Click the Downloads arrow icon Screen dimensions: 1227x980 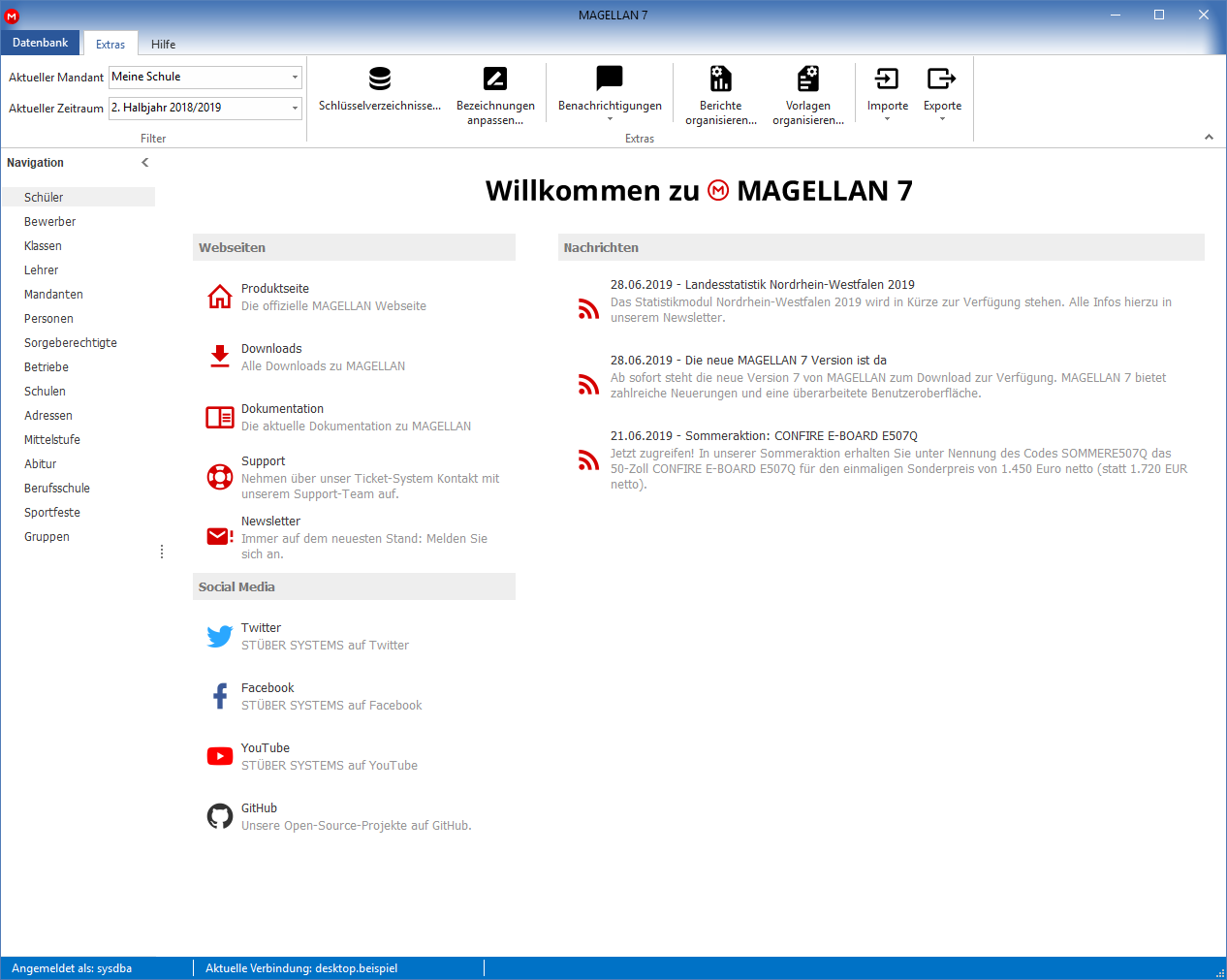(220, 357)
